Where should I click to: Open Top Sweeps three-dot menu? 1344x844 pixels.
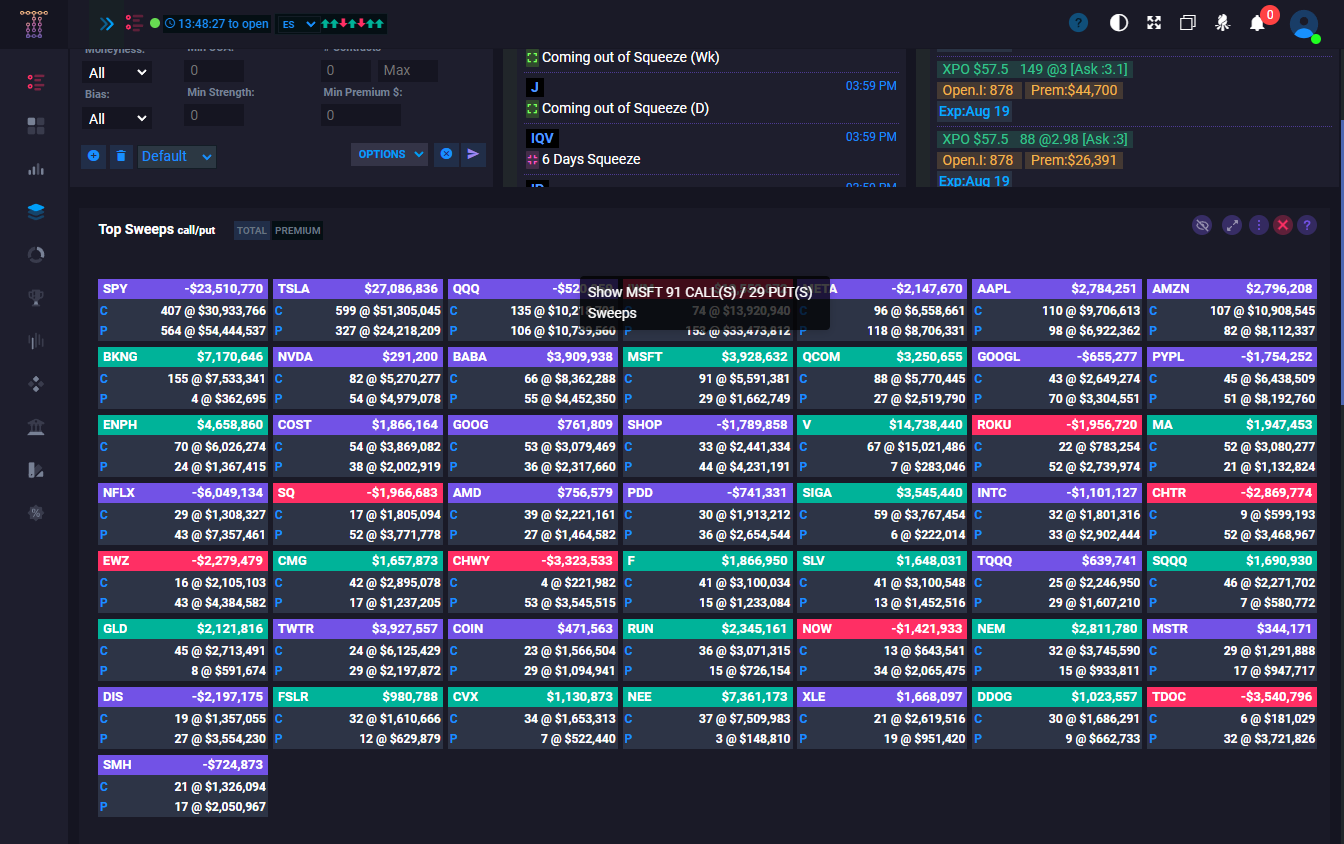[1258, 226]
